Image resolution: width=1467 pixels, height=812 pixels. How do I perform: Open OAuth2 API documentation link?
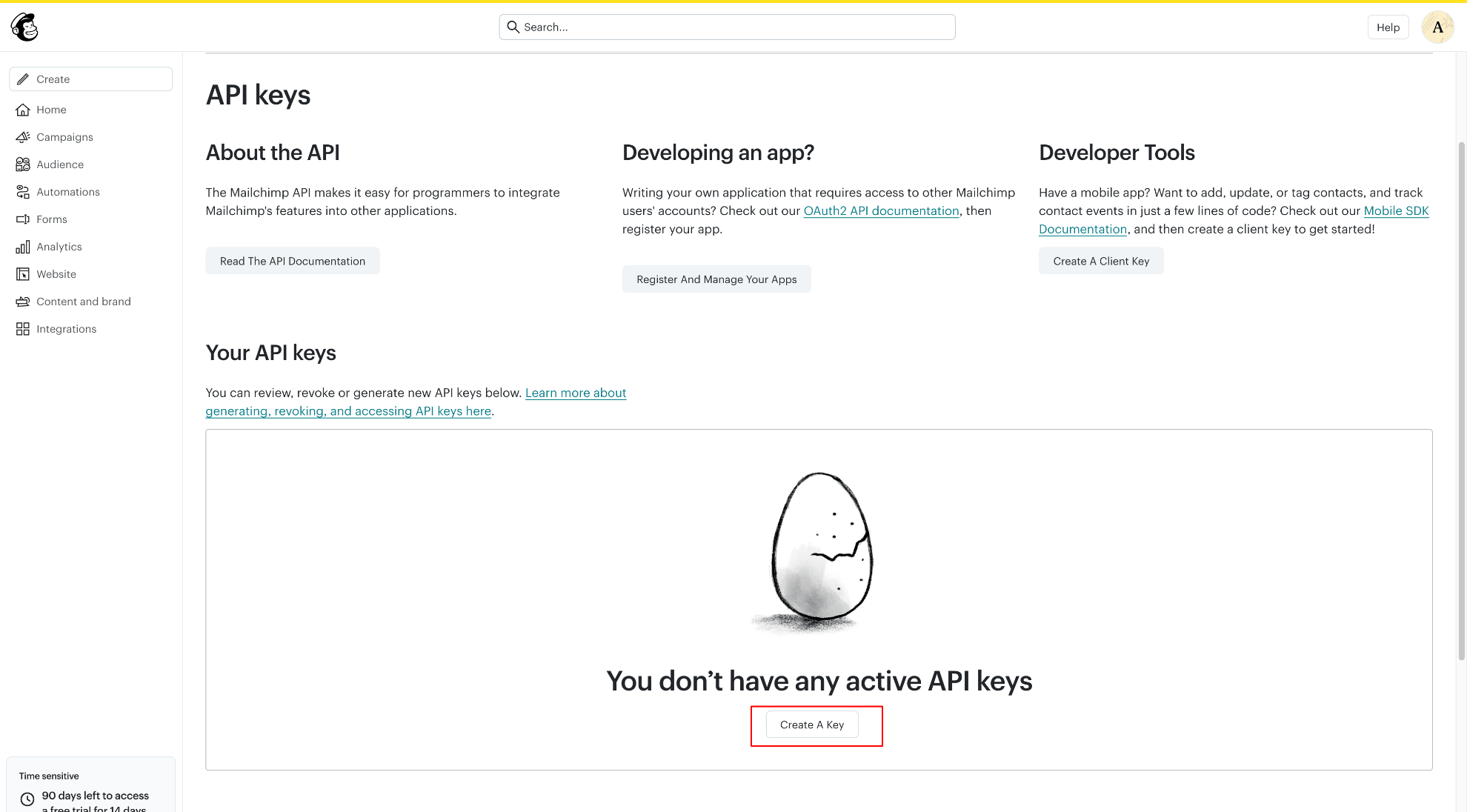[881, 211]
